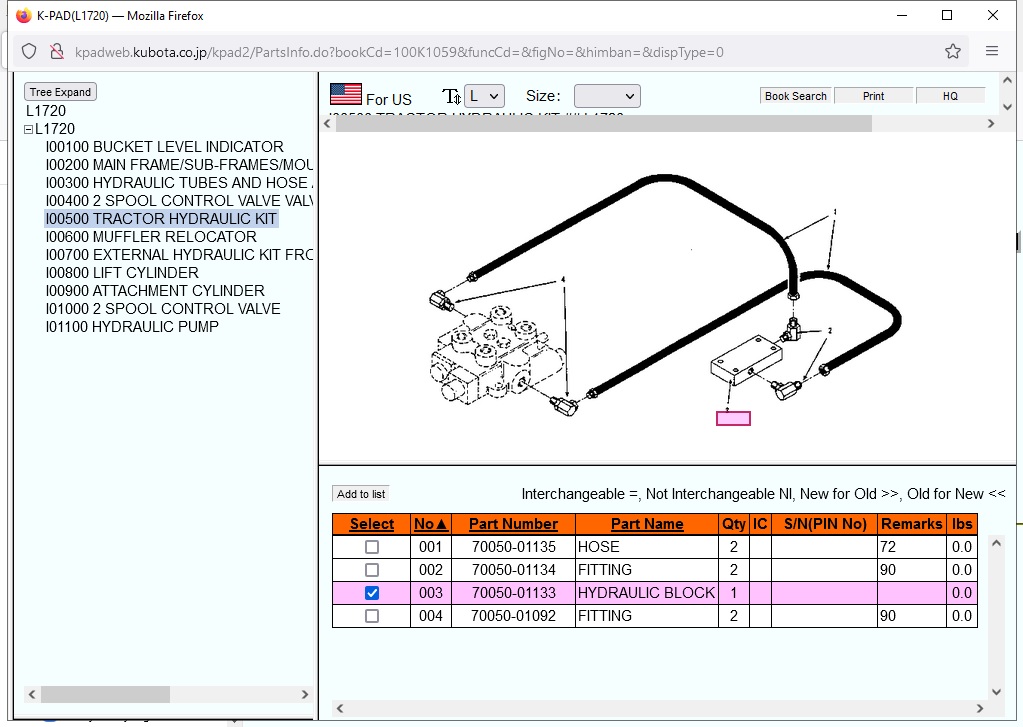The image size is (1023, 727).
Task: Click the header frame horizontal scrollbar thumb
Action: coord(603,123)
